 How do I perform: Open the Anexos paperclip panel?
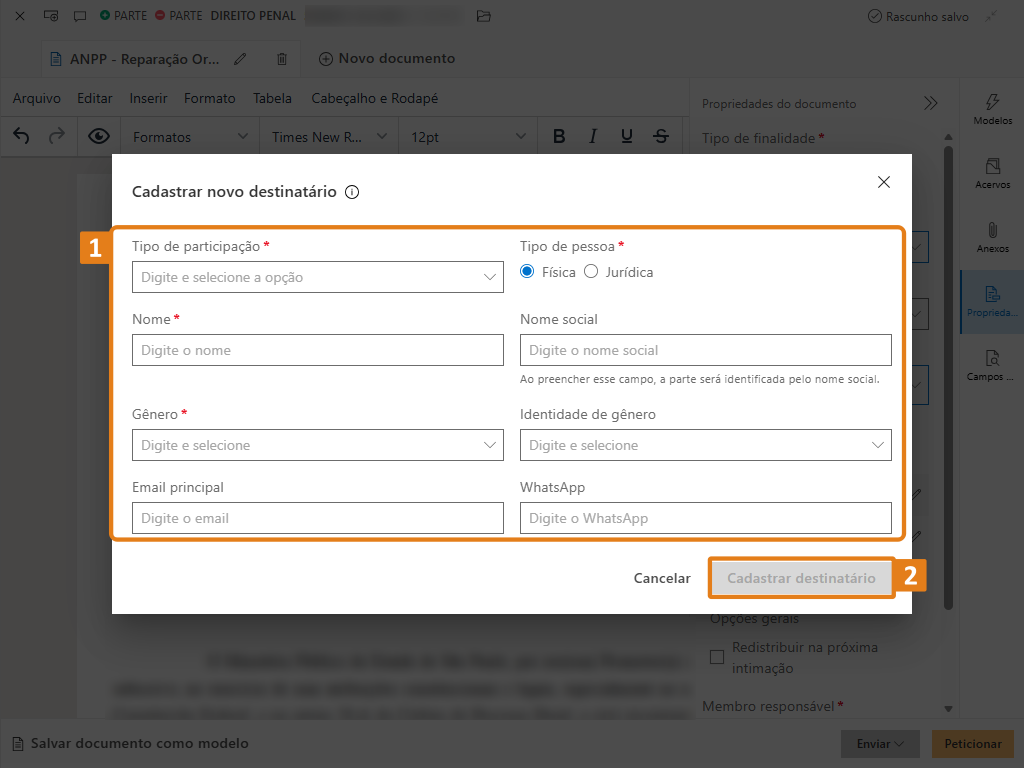[992, 237]
